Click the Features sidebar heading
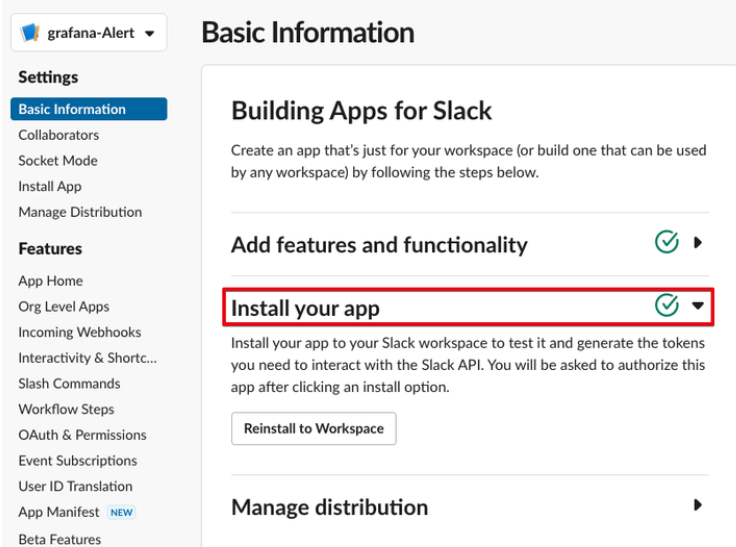This screenshot has width=736, height=547. click(50, 248)
